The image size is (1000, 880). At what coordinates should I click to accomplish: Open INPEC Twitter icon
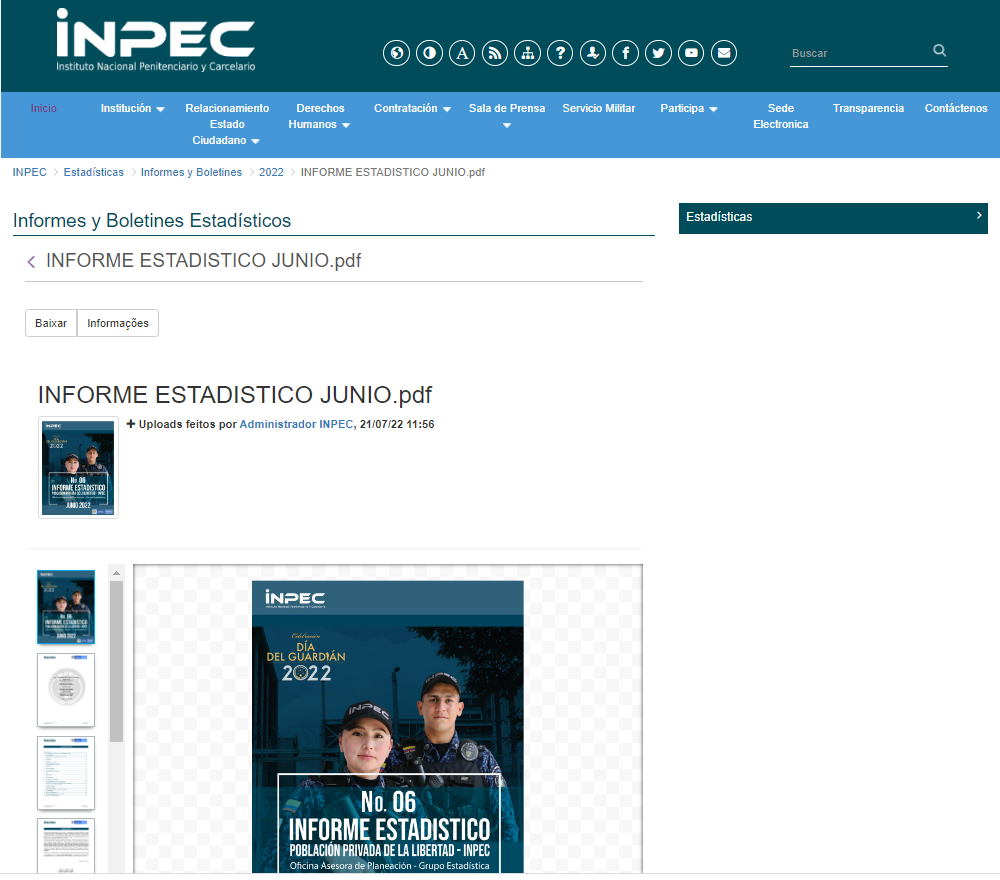[x=658, y=53]
